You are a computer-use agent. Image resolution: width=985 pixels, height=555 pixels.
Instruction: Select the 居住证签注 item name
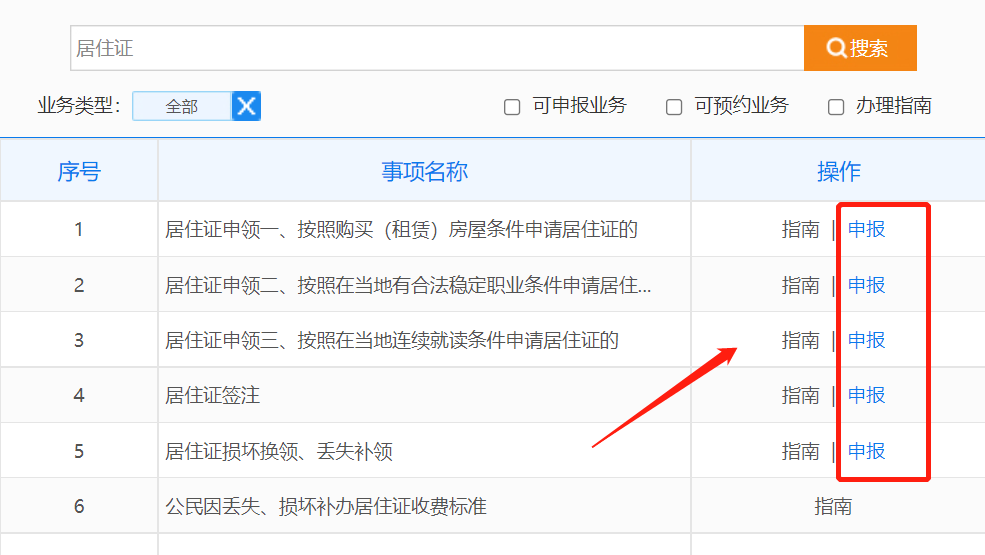click(x=212, y=395)
